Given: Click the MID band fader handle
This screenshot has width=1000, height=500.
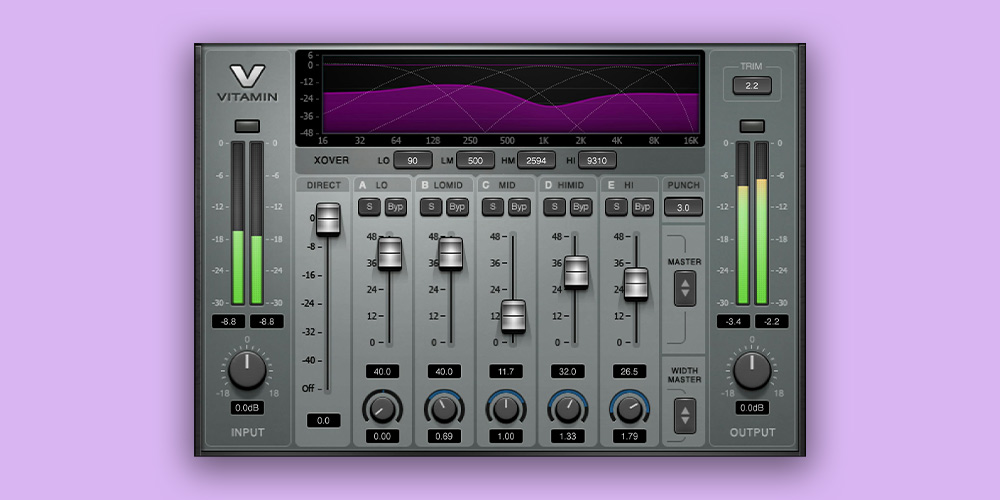Looking at the screenshot, I should (513, 316).
